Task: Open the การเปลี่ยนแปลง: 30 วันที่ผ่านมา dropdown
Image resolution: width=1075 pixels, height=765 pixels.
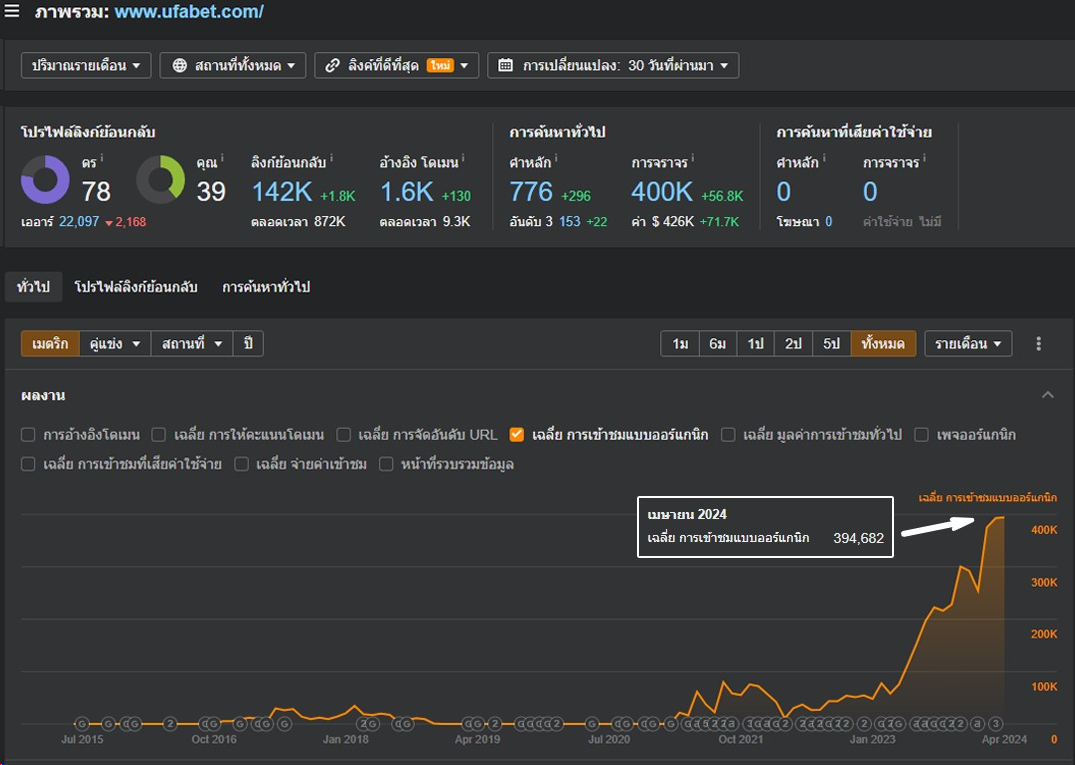Action: (613, 65)
